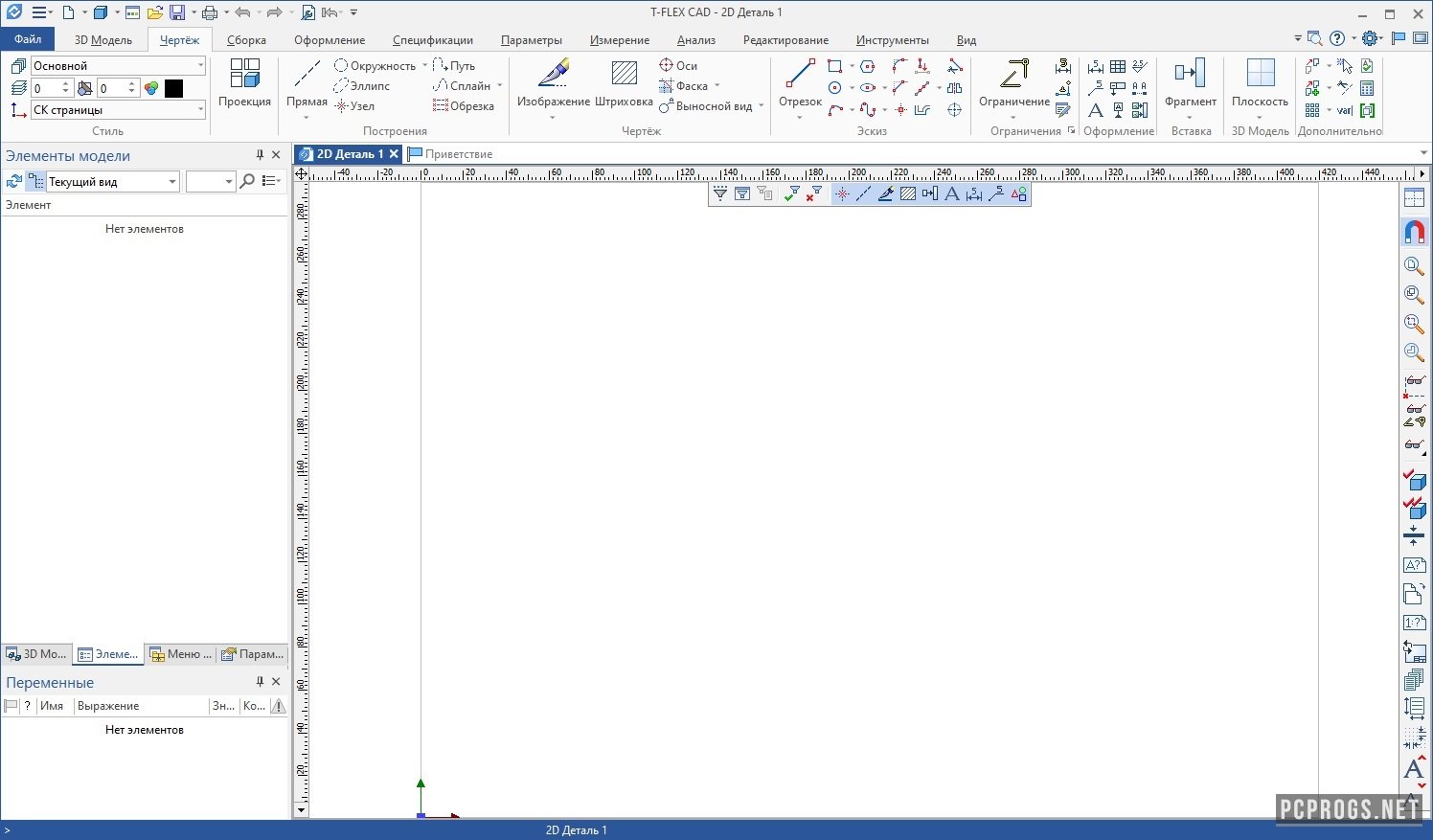Select the Выносной вид tool
The height and width of the screenshot is (840, 1433).
[x=706, y=106]
